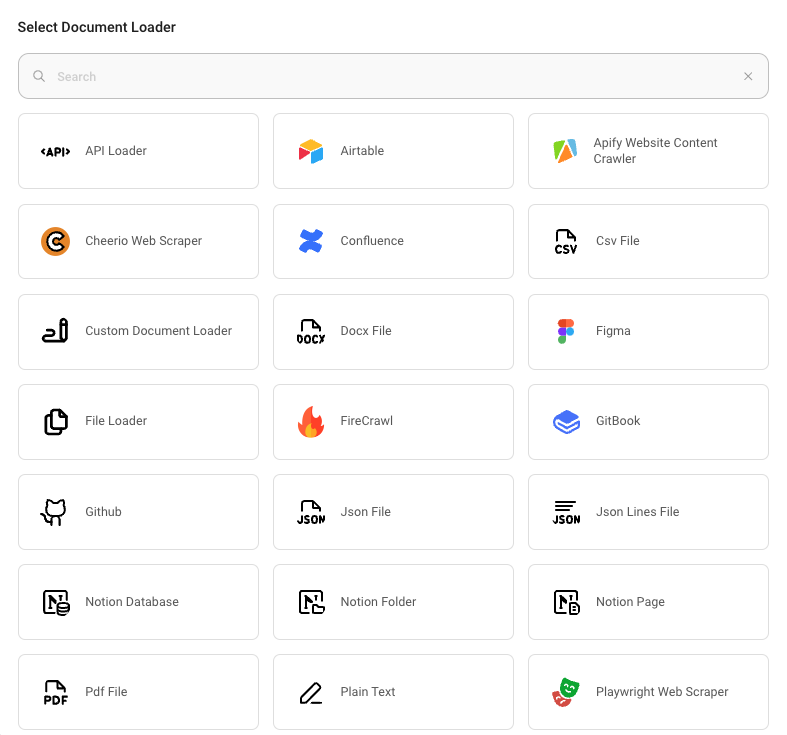Focus the Search input field
This screenshot has height=735, width=787.
click(x=394, y=76)
